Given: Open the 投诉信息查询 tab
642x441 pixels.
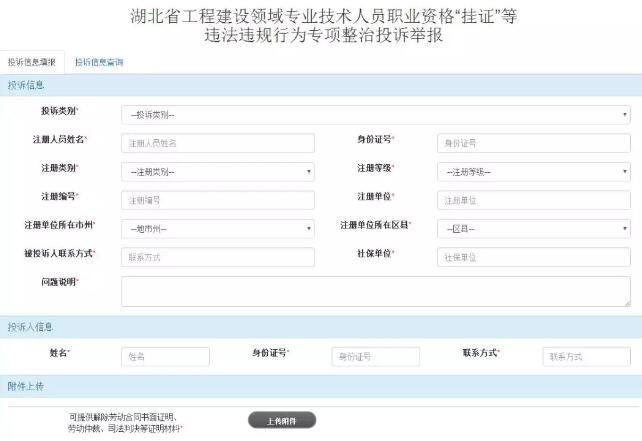Looking at the screenshot, I should click(x=99, y=62).
